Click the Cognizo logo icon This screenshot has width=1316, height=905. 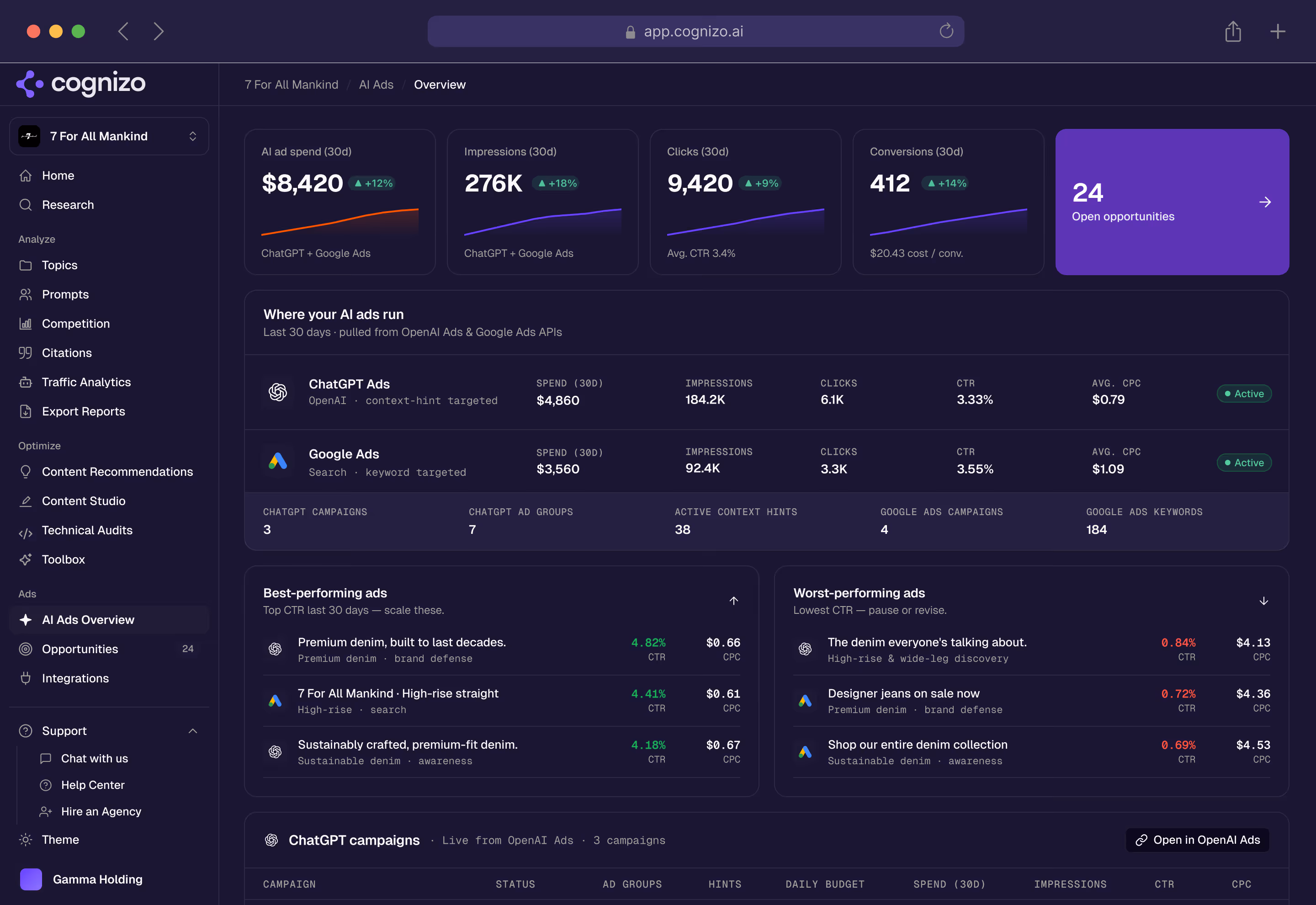click(x=29, y=84)
